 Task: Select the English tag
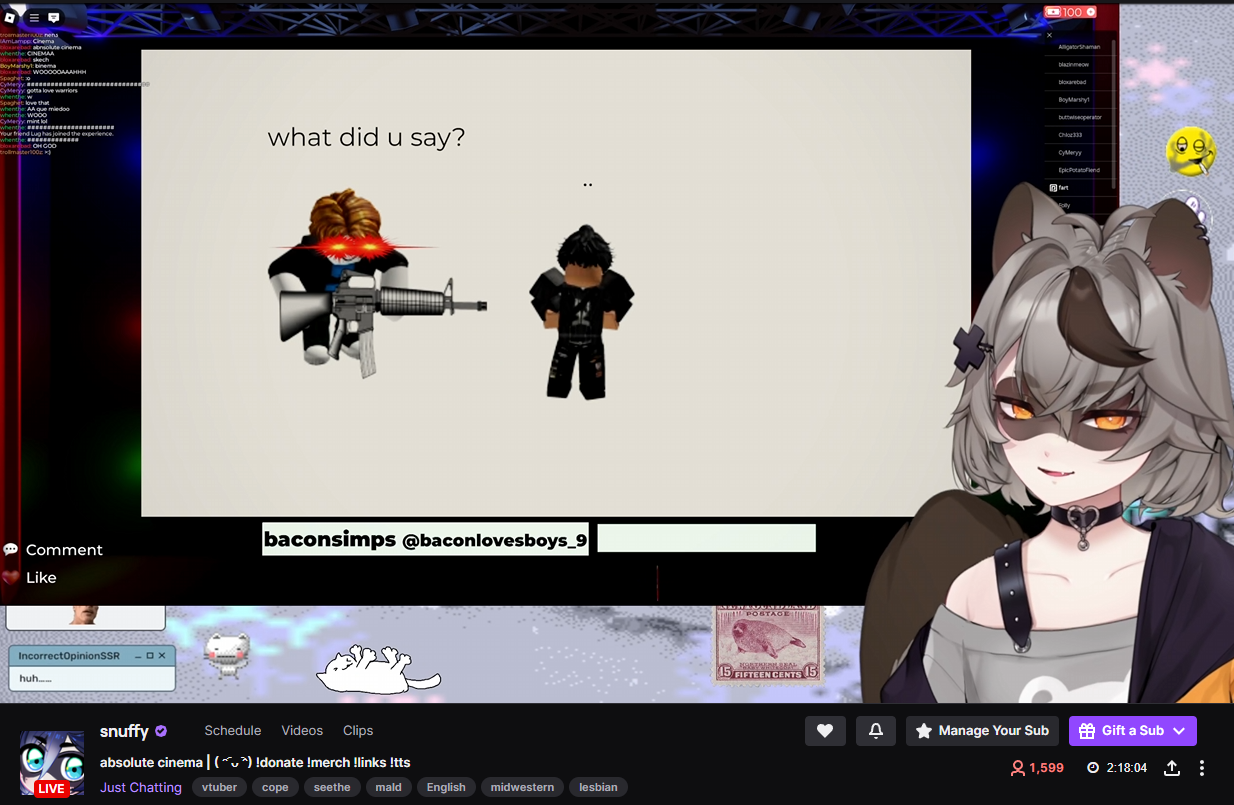tap(446, 787)
